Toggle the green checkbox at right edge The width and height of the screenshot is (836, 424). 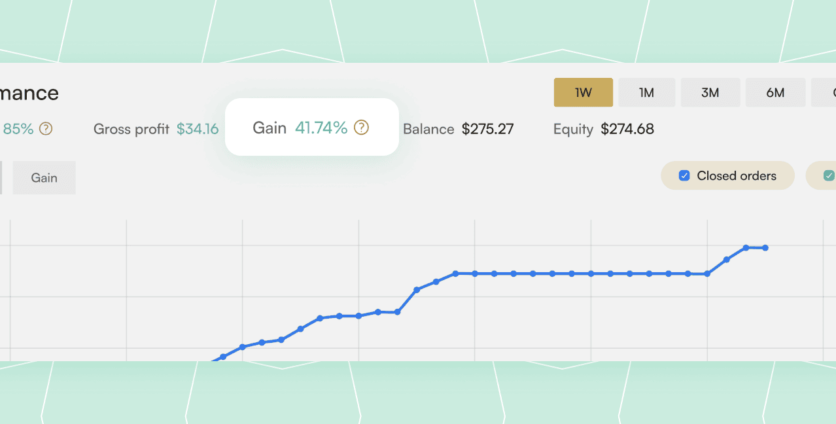tap(828, 176)
